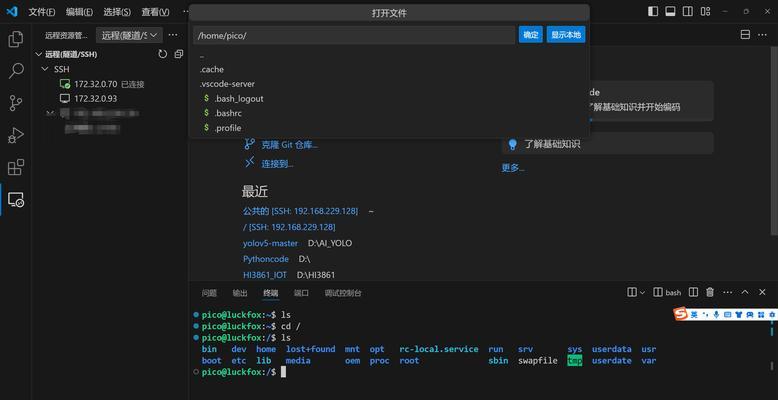Click the 显示本地 button
Viewport: 778px width, 400px height.
coord(566,35)
